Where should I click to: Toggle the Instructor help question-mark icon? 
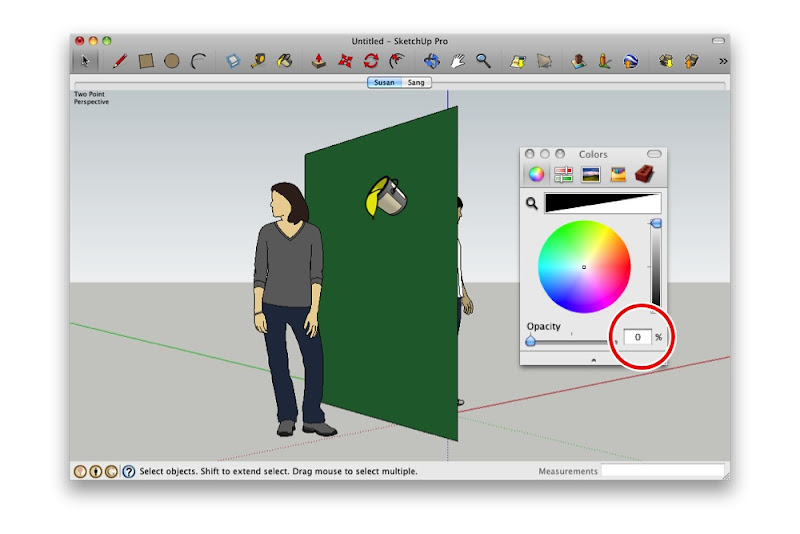pos(129,472)
